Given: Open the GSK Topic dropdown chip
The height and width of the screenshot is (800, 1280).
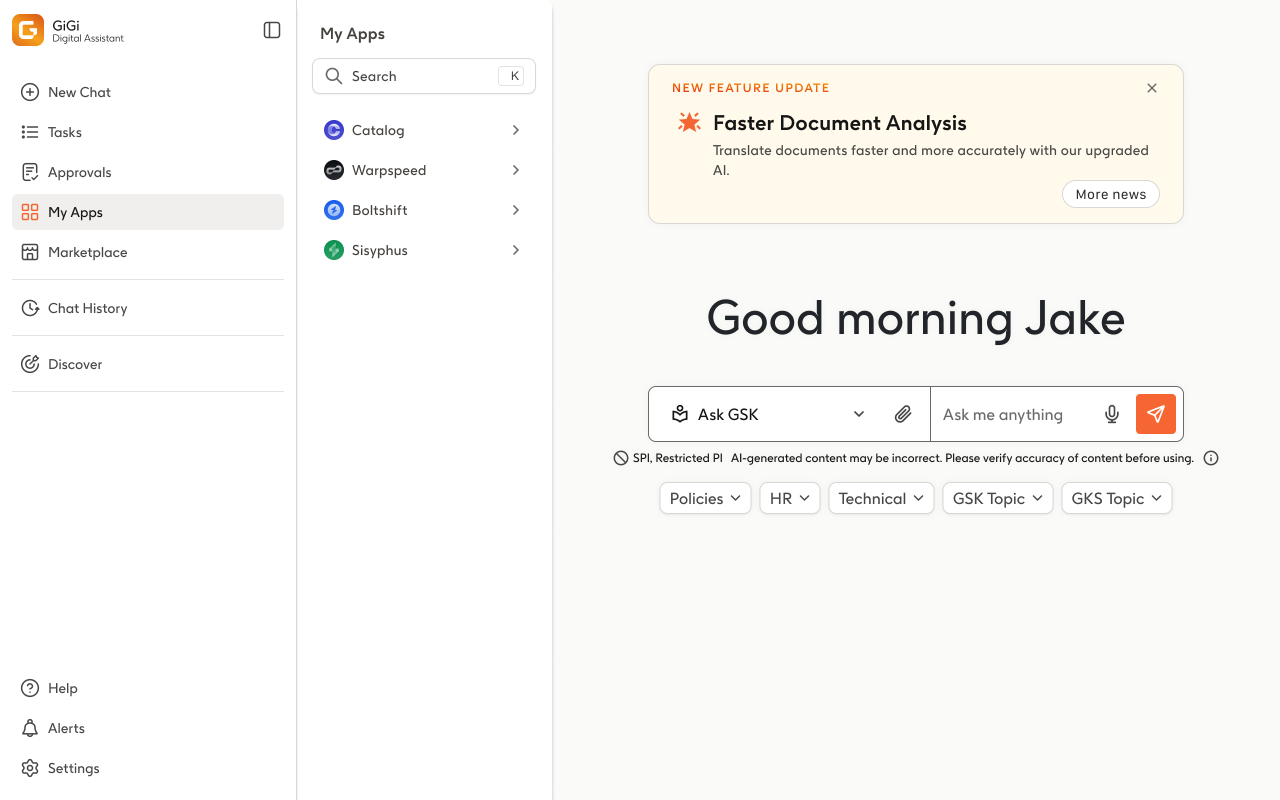Looking at the screenshot, I should point(998,498).
